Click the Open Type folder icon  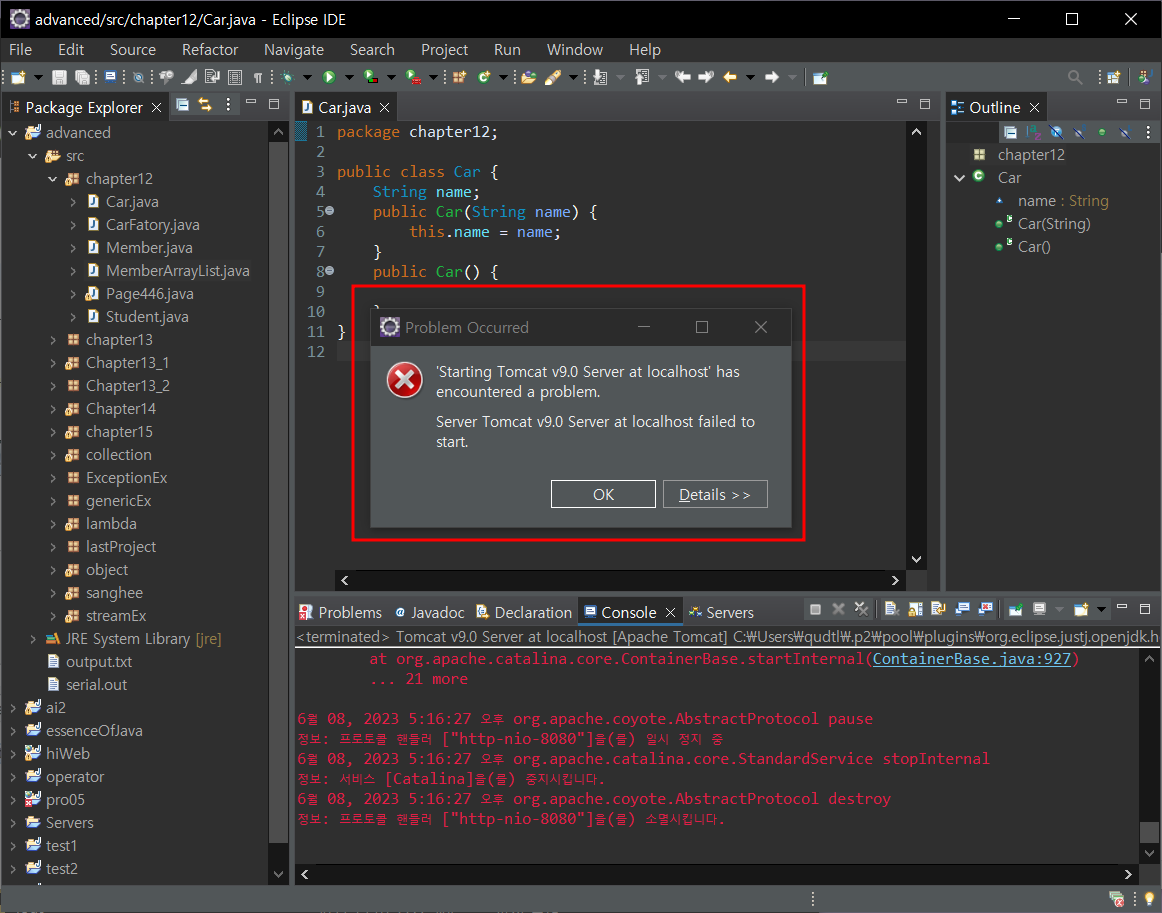click(x=528, y=77)
